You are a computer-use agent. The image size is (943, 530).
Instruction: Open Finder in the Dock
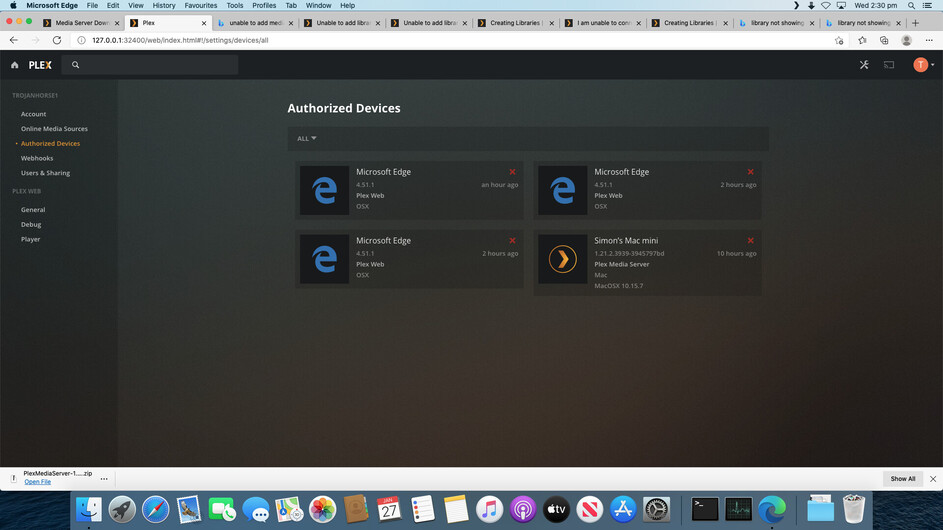pyautogui.click(x=88, y=510)
